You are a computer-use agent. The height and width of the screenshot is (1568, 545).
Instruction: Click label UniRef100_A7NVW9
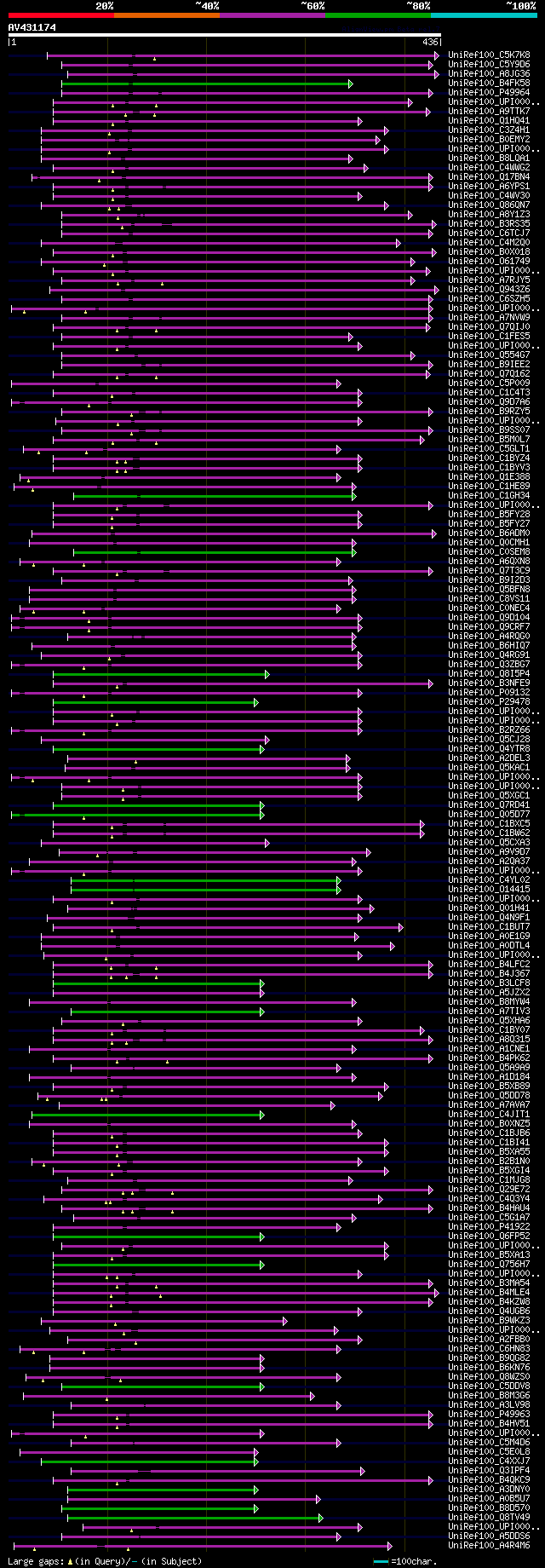489,317
